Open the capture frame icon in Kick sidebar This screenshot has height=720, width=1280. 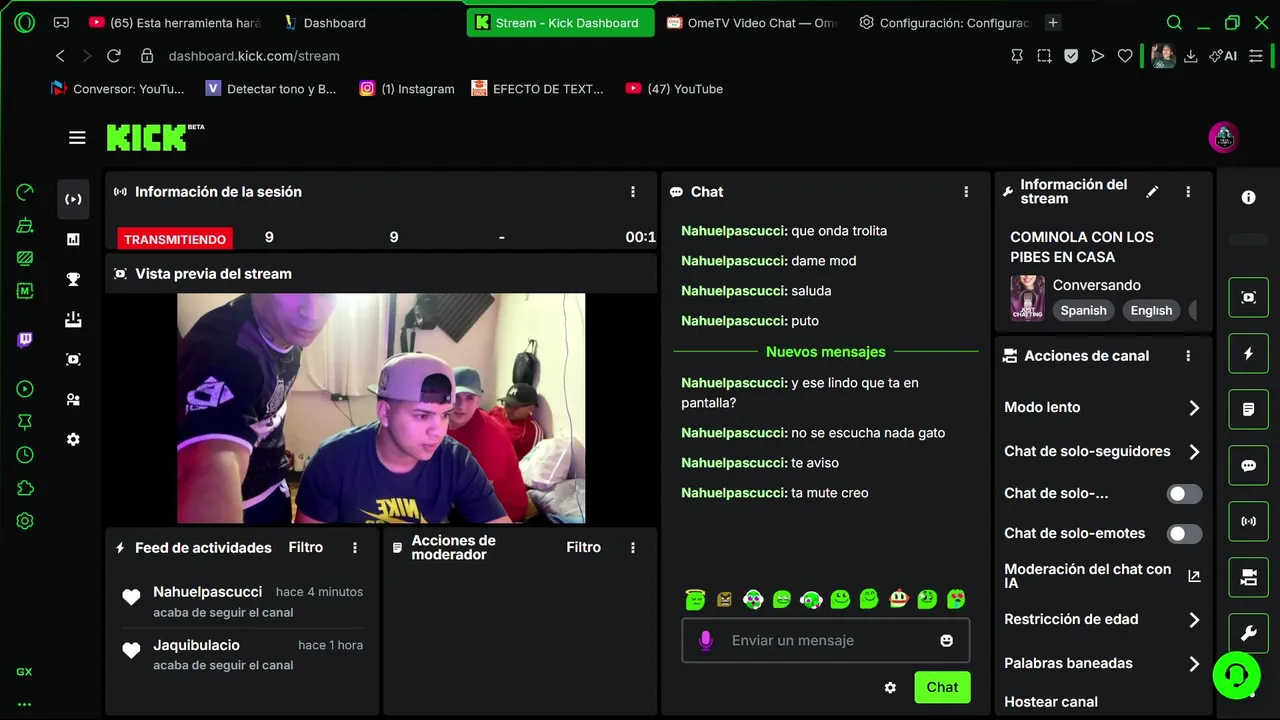(73, 359)
